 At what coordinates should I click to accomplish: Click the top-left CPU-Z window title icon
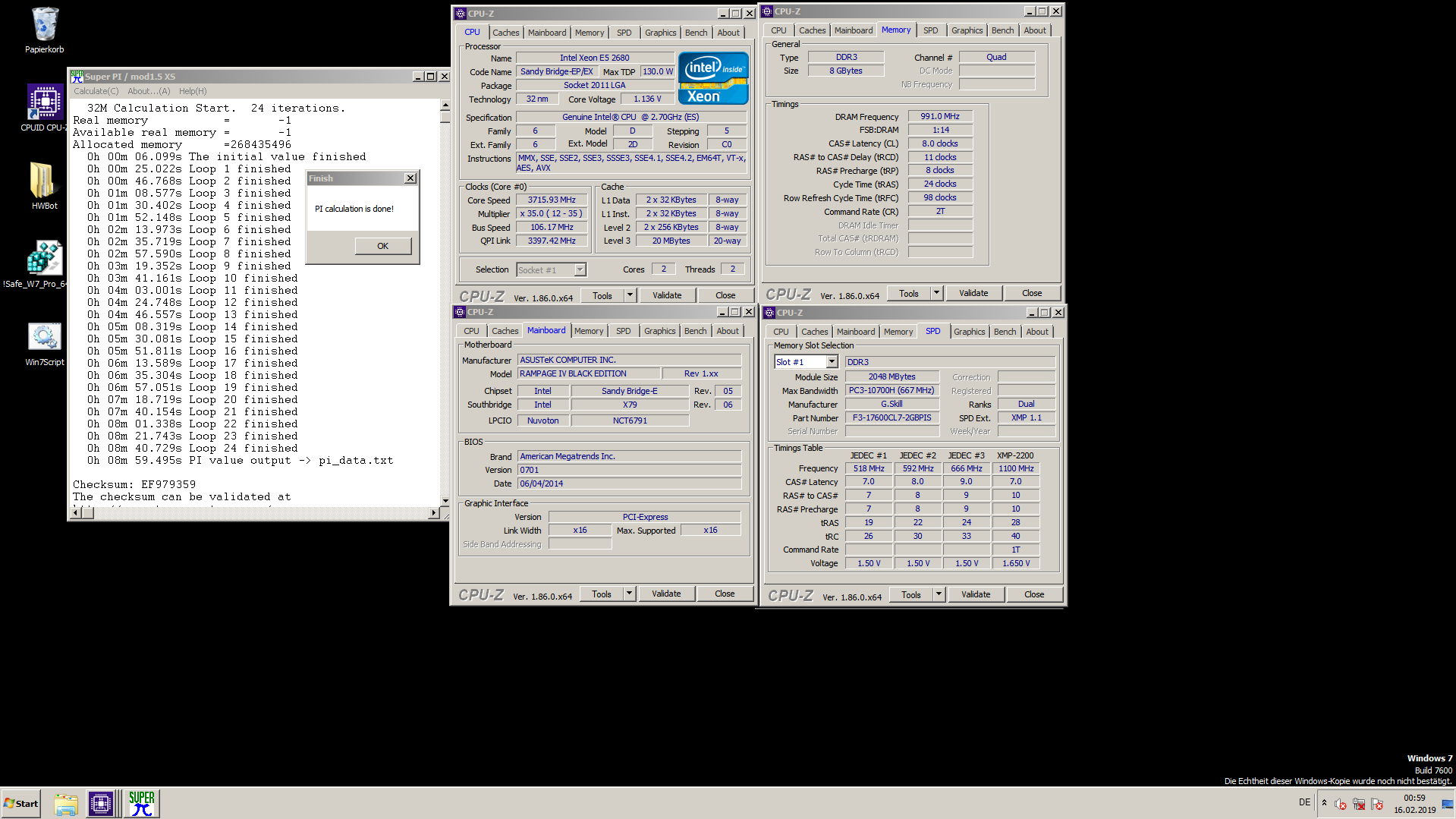tap(461, 14)
